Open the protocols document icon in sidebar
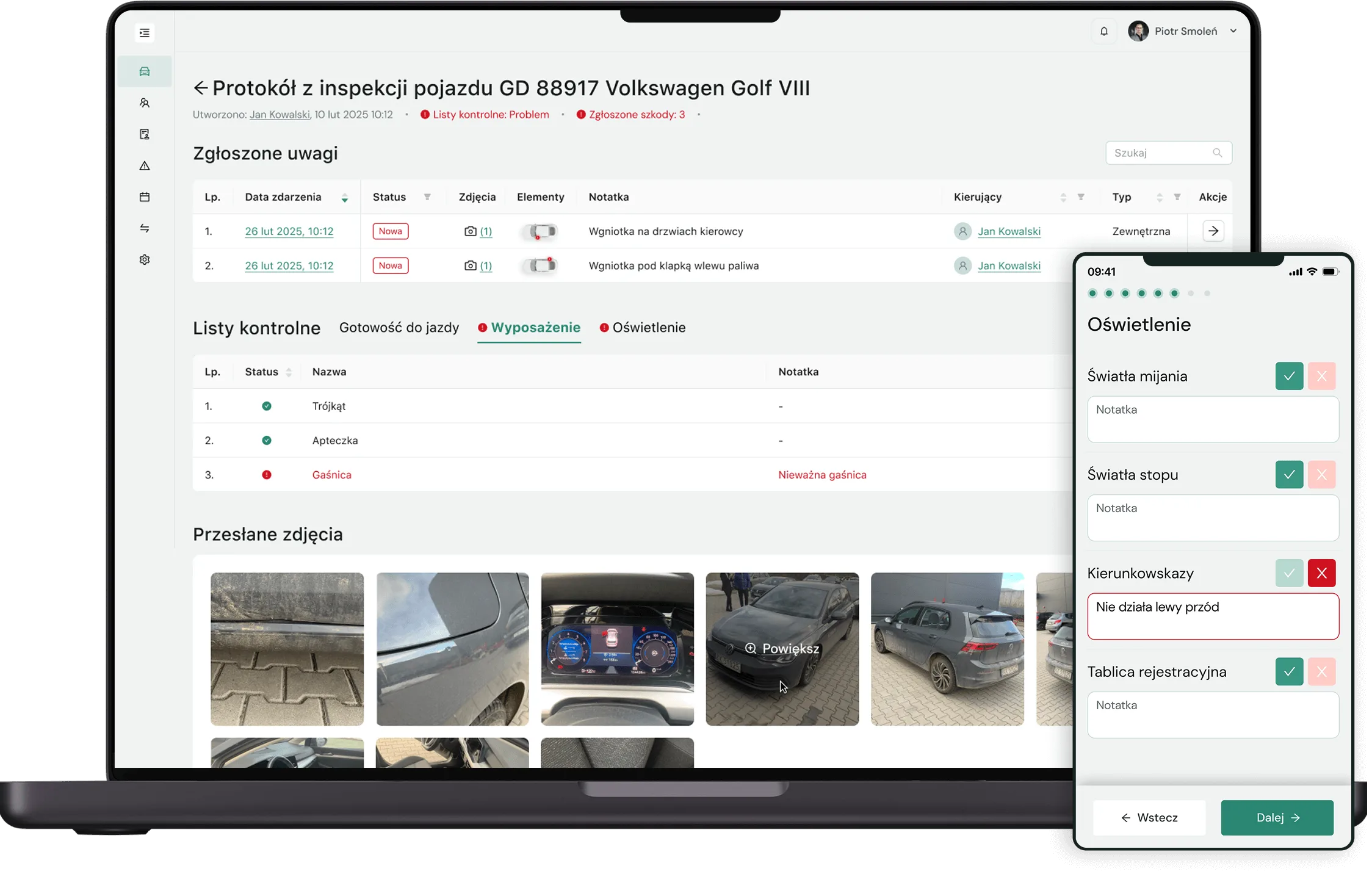Viewport: 1372px width, 874px height. 145,134
